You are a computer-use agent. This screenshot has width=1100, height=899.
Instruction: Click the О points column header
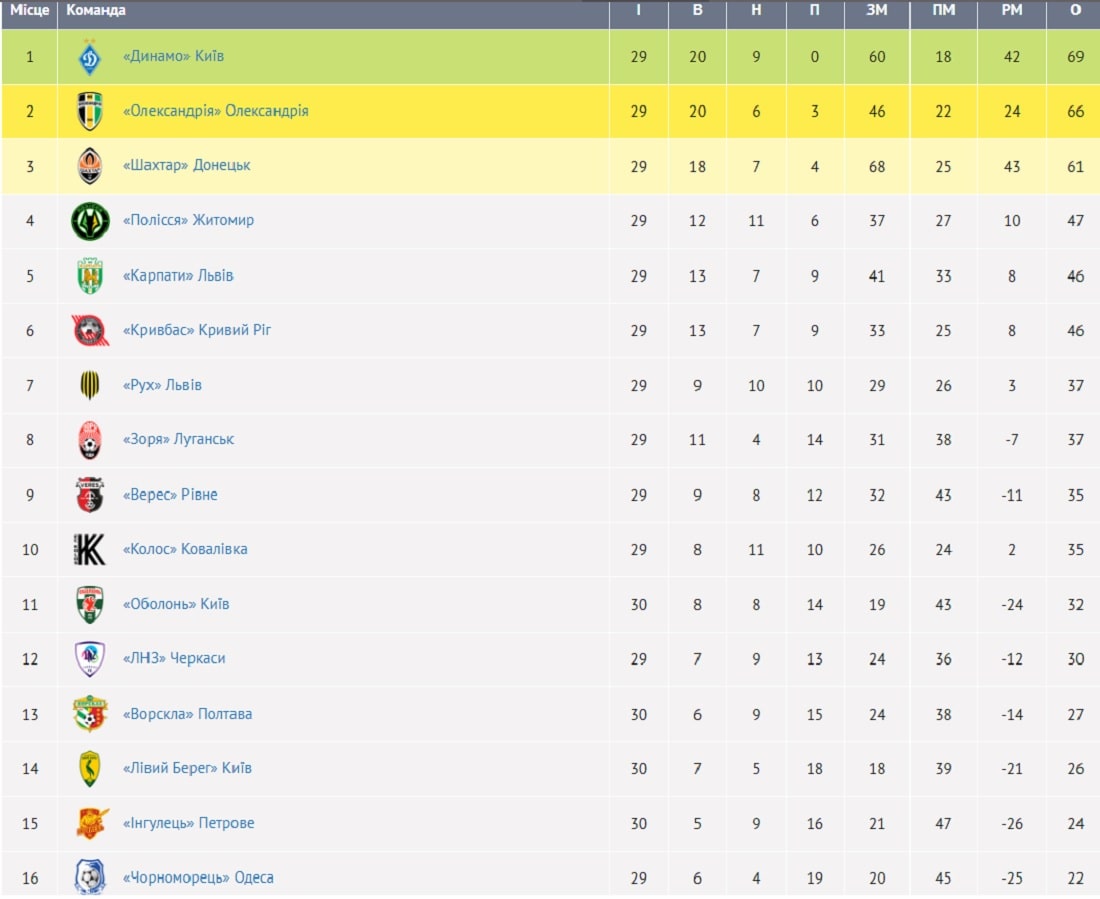click(x=1075, y=11)
